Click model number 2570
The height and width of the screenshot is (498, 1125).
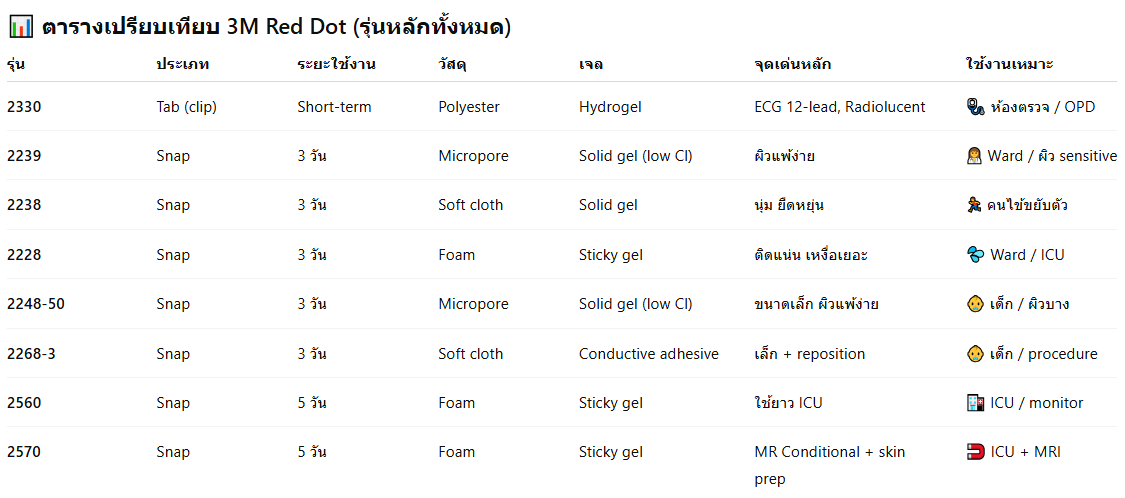24,452
